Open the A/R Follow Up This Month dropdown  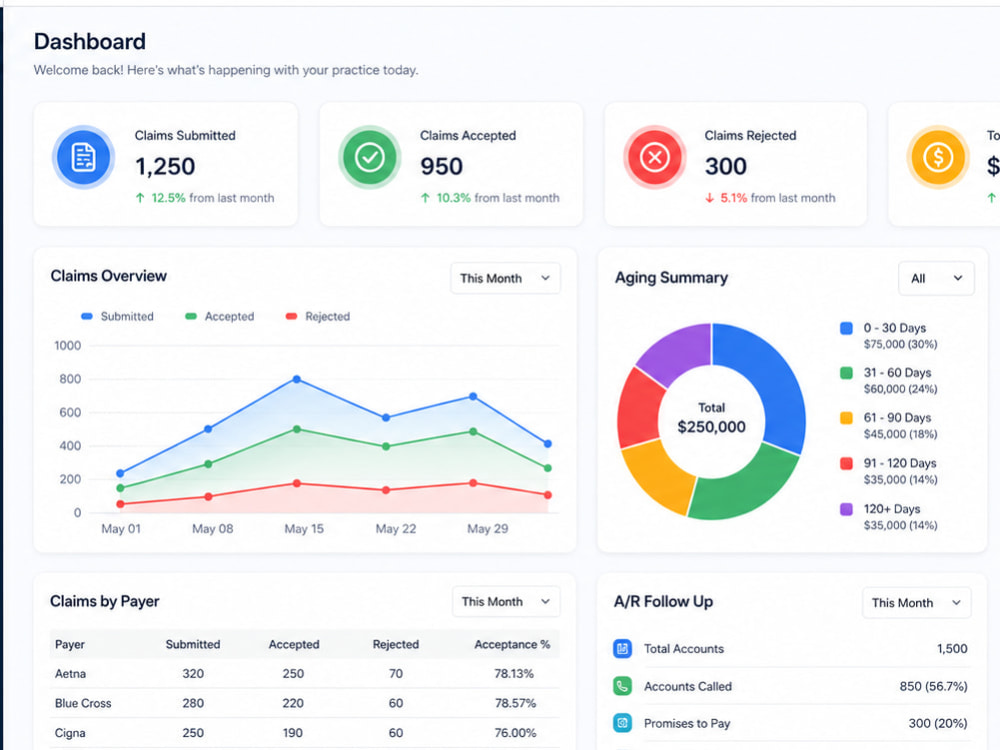pos(916,603)
